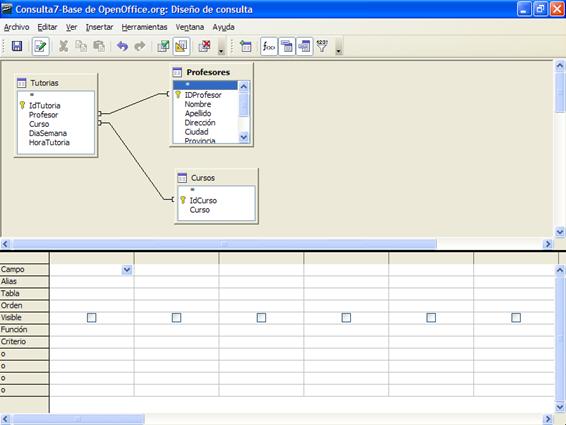This screenshot has width=566, height=425.
Task: Toggle the Edit mode icon
Action: tap(40, 46)
